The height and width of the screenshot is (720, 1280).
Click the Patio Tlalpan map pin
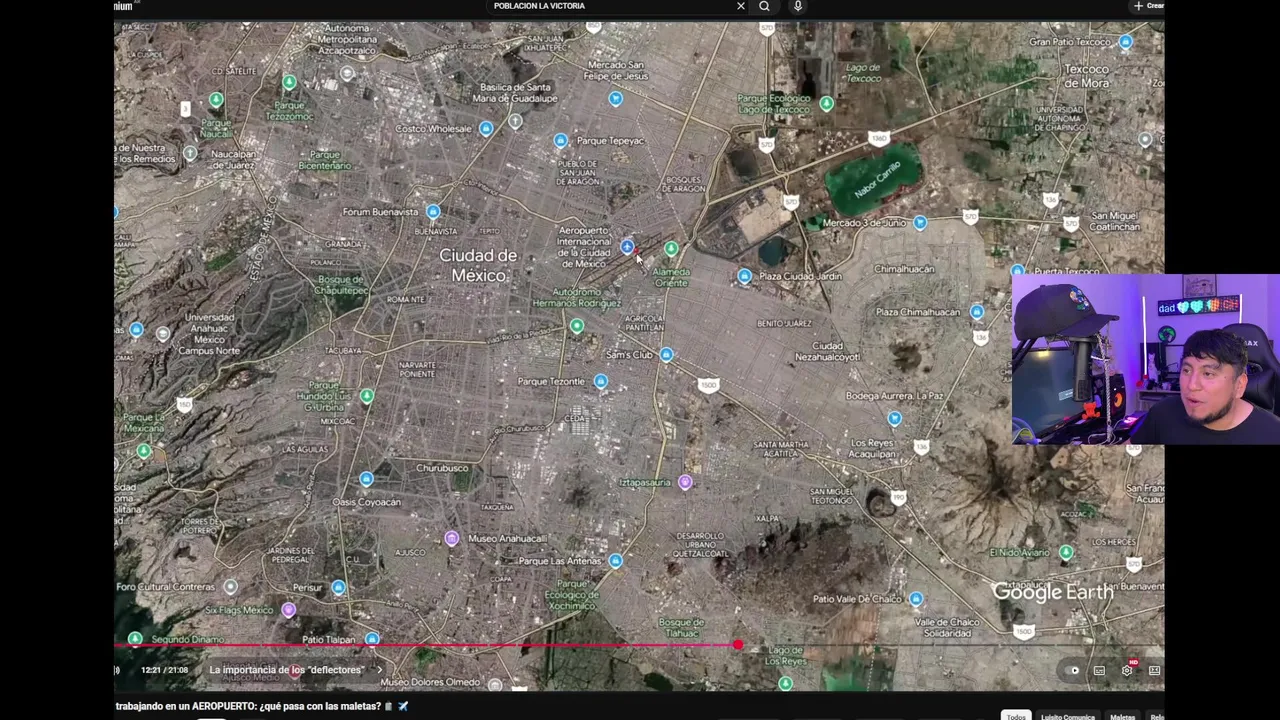click(x=372, y=639)
